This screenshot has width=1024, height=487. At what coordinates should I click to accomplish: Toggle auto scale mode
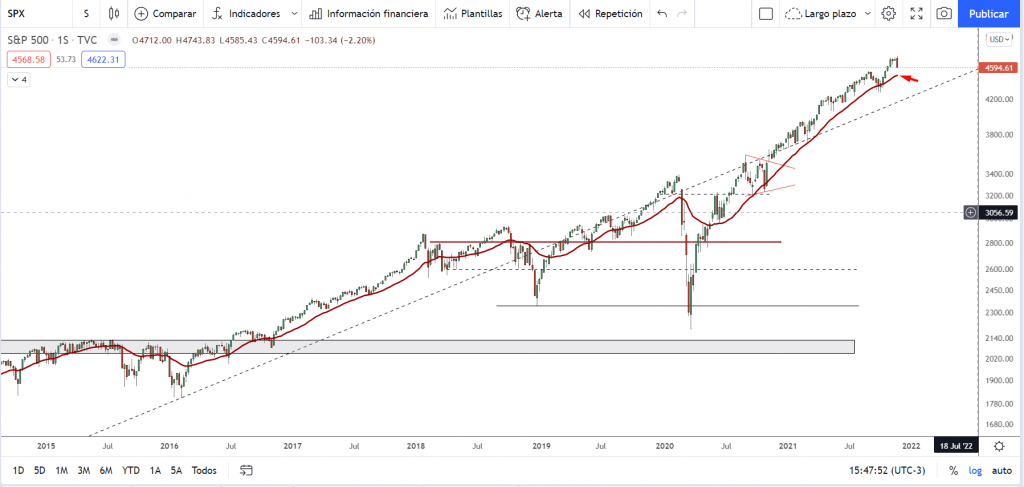tap(1001, 470)
